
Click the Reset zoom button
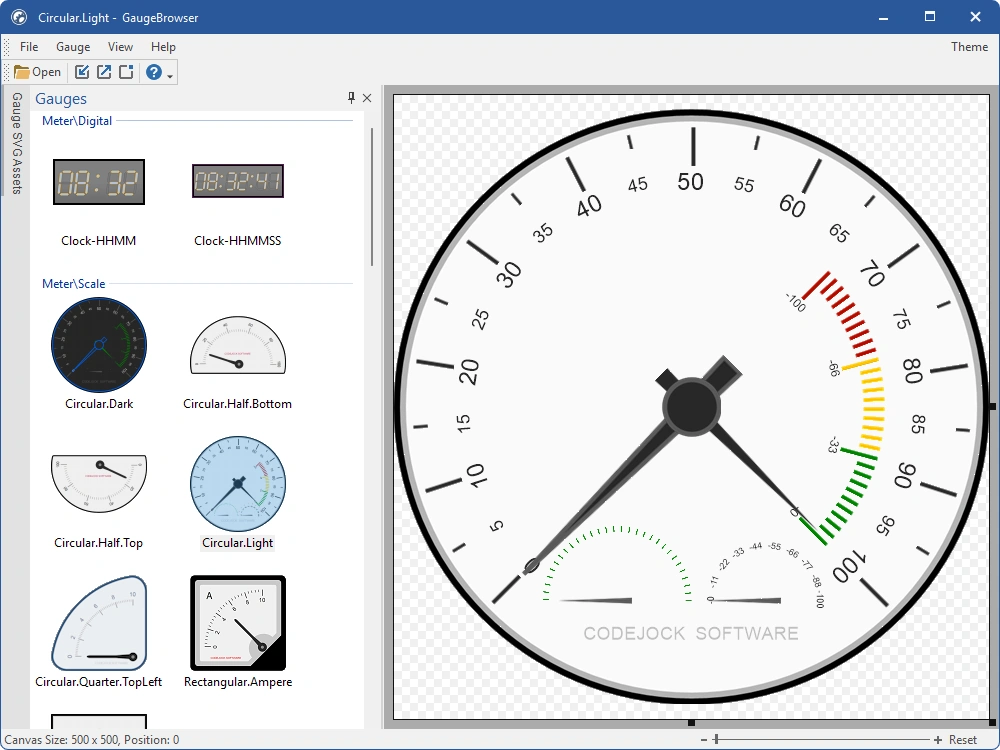point(963,740)
